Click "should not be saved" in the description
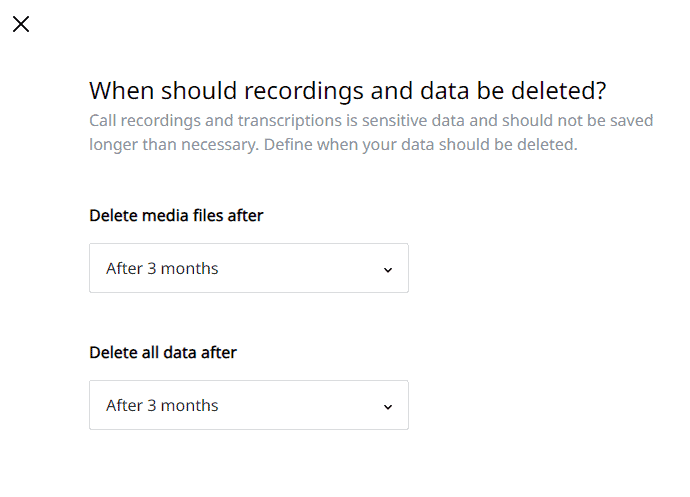This screenshot has width=690, height=497. click(x=582, y=121)
